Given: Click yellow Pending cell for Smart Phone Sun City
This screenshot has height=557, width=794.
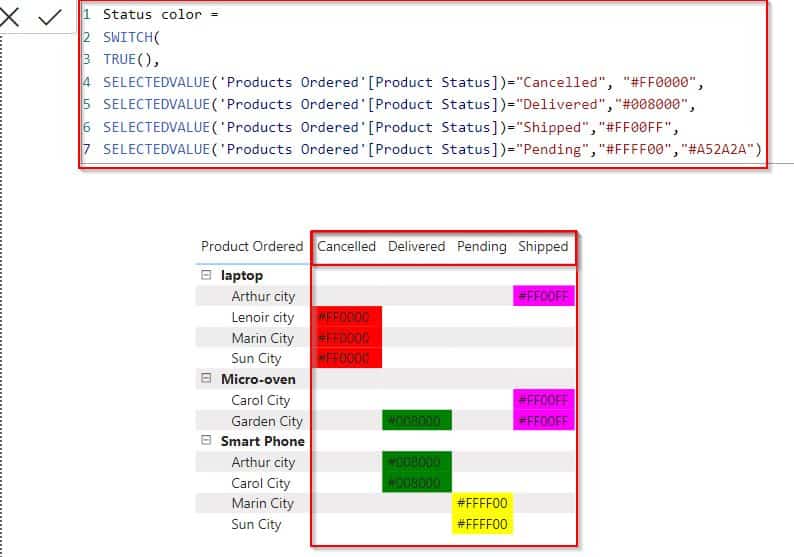Looking at the screenshot, I should tap(482, 524).
